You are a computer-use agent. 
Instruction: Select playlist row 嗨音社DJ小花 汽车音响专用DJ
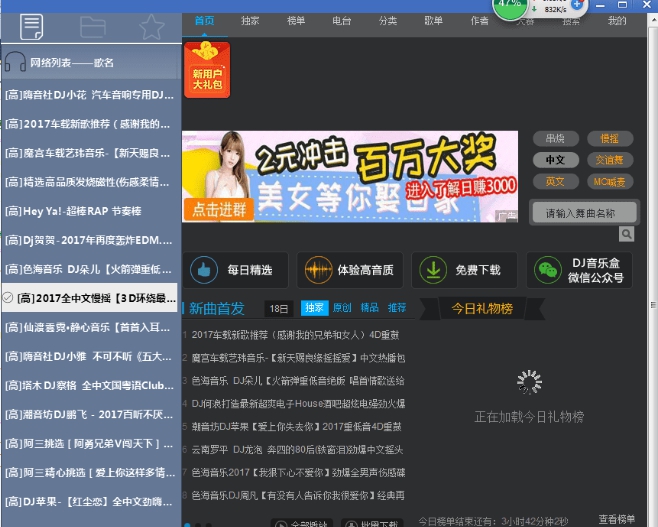pos(91,95)
